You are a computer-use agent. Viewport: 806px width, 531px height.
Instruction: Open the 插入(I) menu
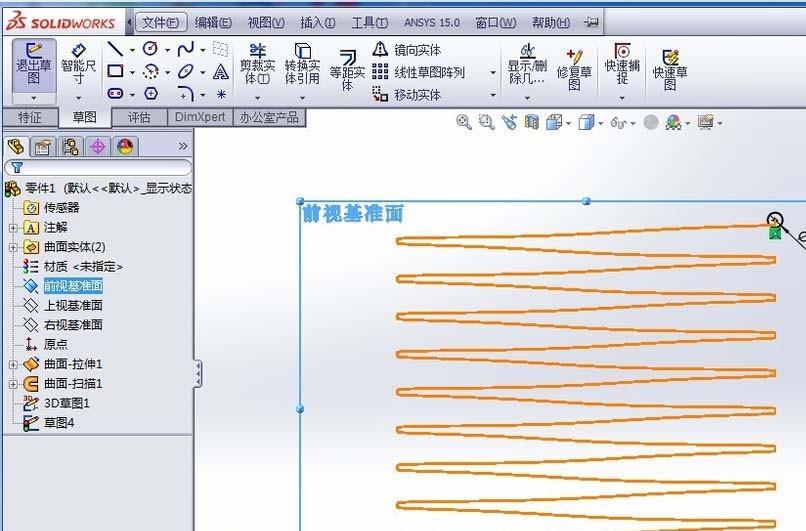click(x=318, y=23)
